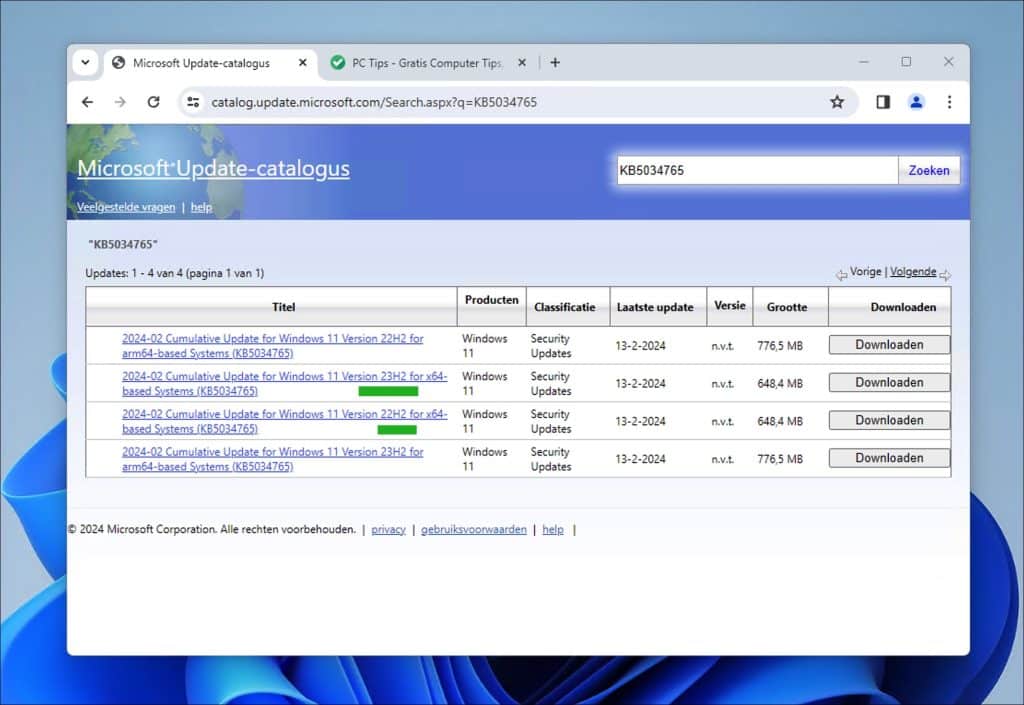Click the Zoeken search button
This screenshot has width=1024, height=705.
929,170
